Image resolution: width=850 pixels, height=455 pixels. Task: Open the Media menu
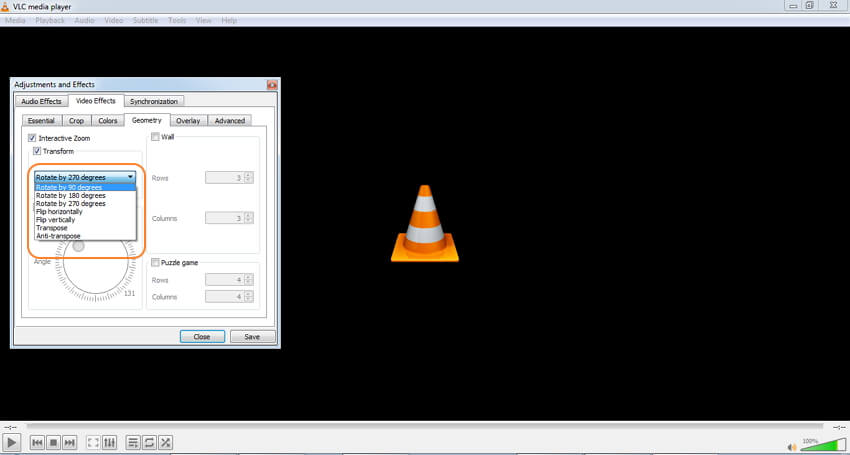15,21
